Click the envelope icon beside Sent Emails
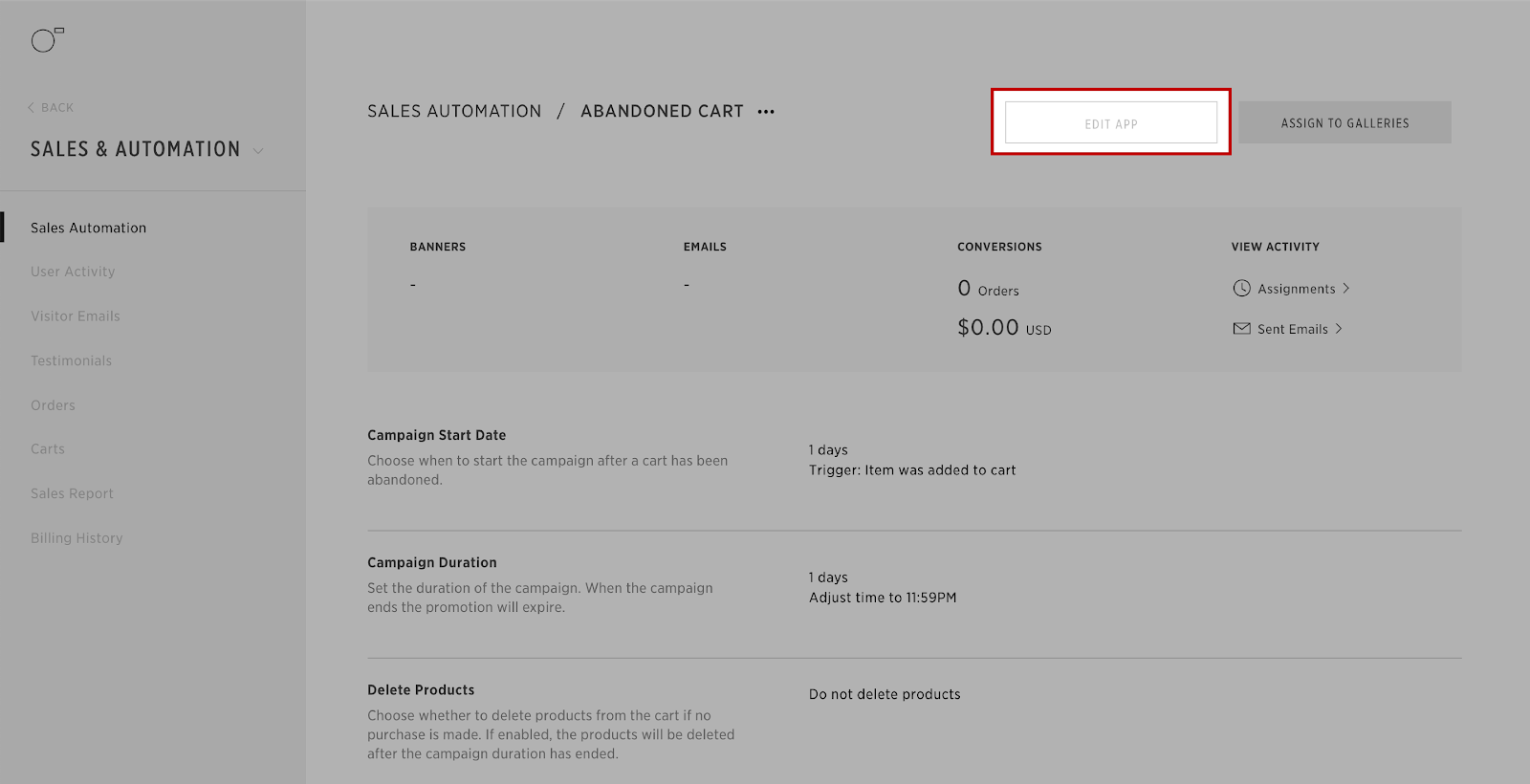This screenshot has height=784, width=1530. (x=1241, y=329)
